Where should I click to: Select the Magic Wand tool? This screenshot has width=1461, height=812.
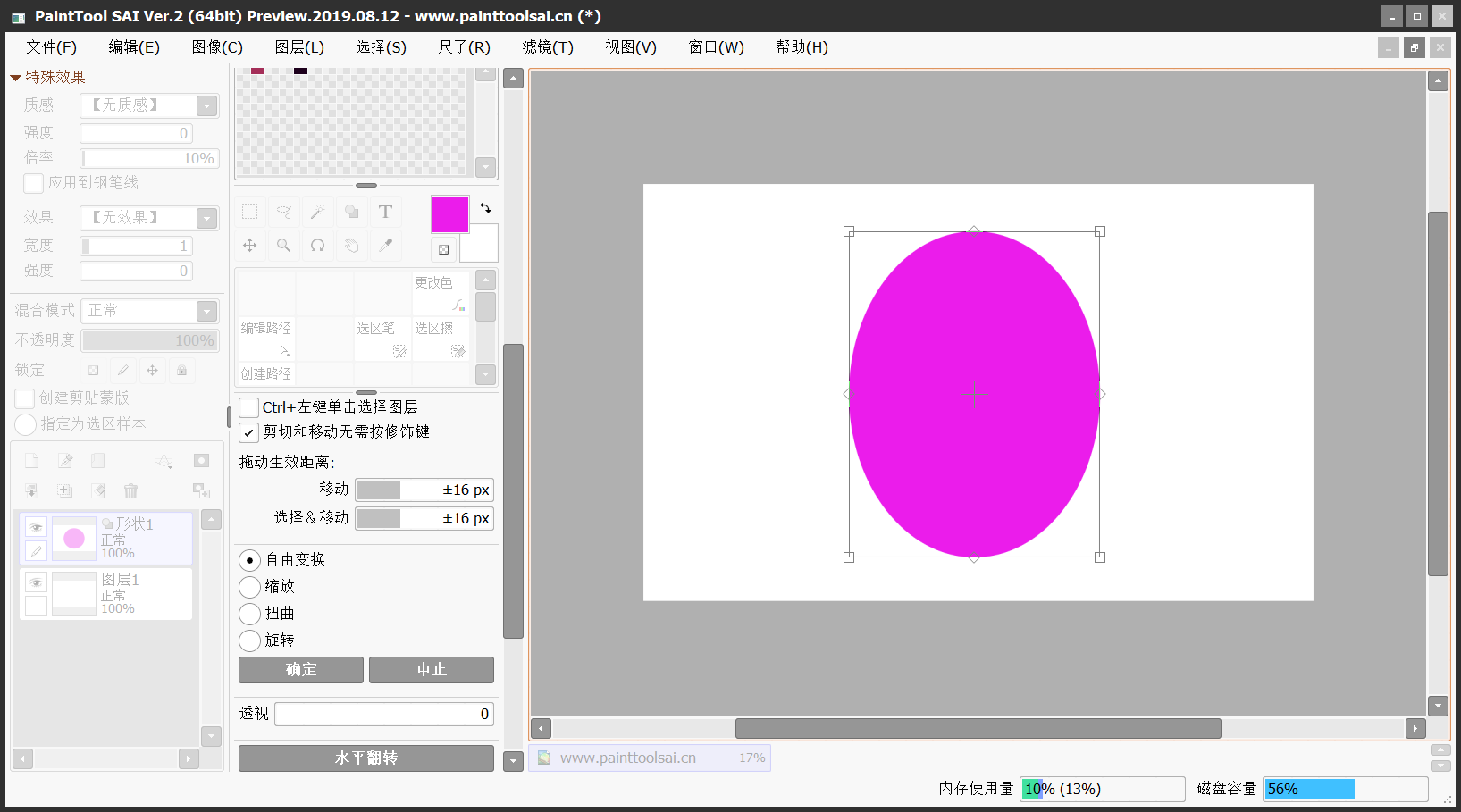(x=317, y=213)
